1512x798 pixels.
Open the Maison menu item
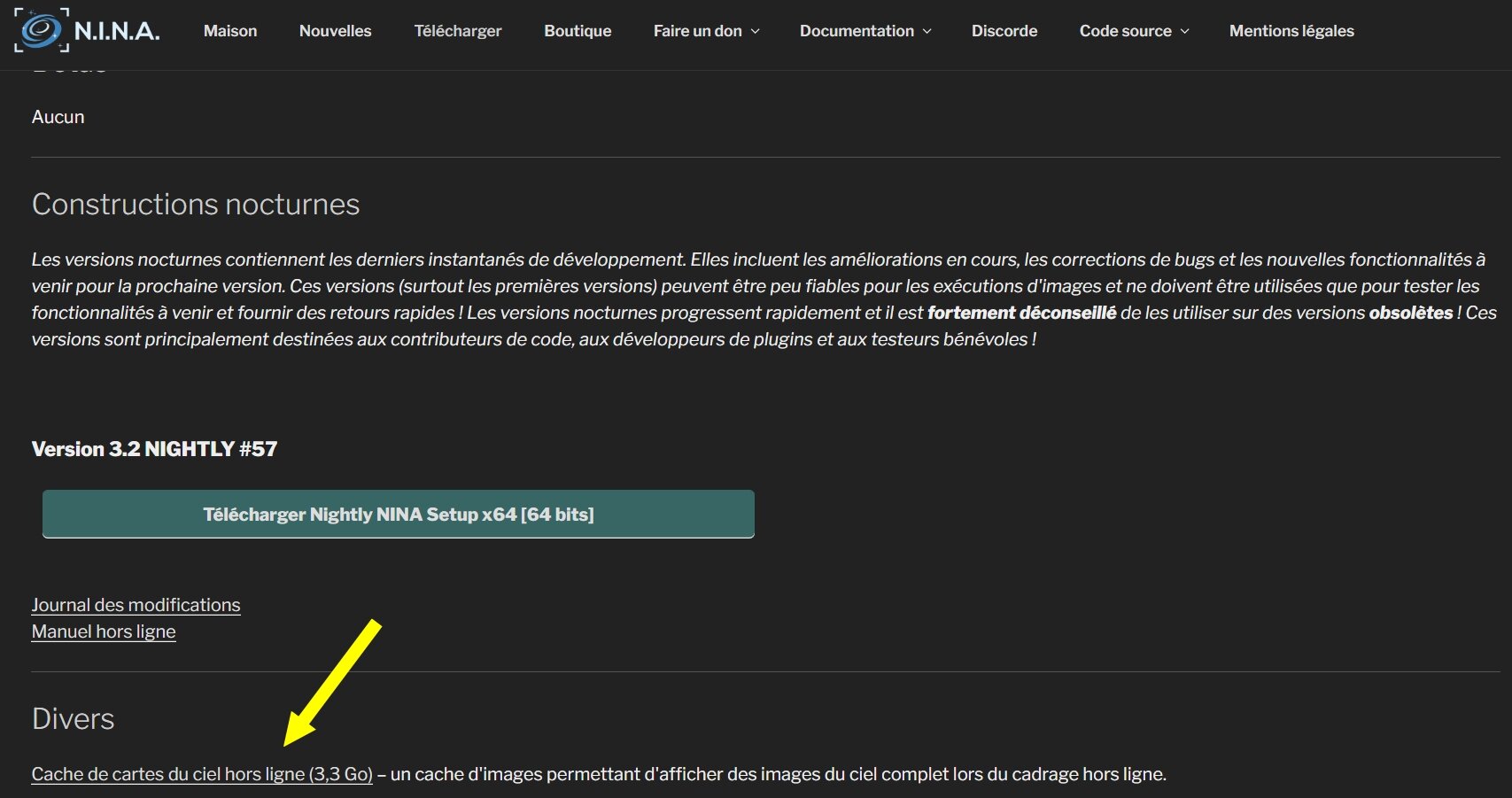(230, 31)
